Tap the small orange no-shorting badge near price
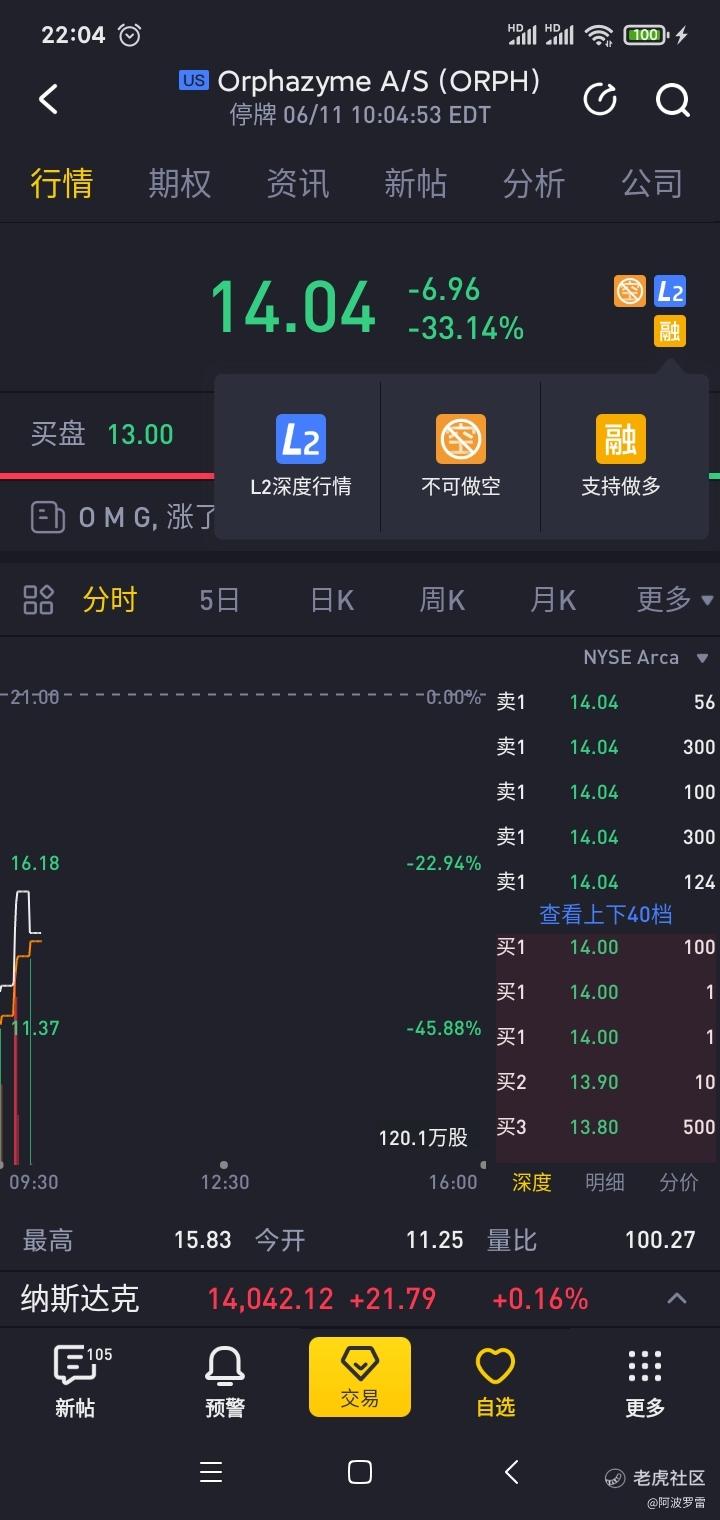Image resolution: width=720 pixels, height=1520 pixels. pos(630,291)
